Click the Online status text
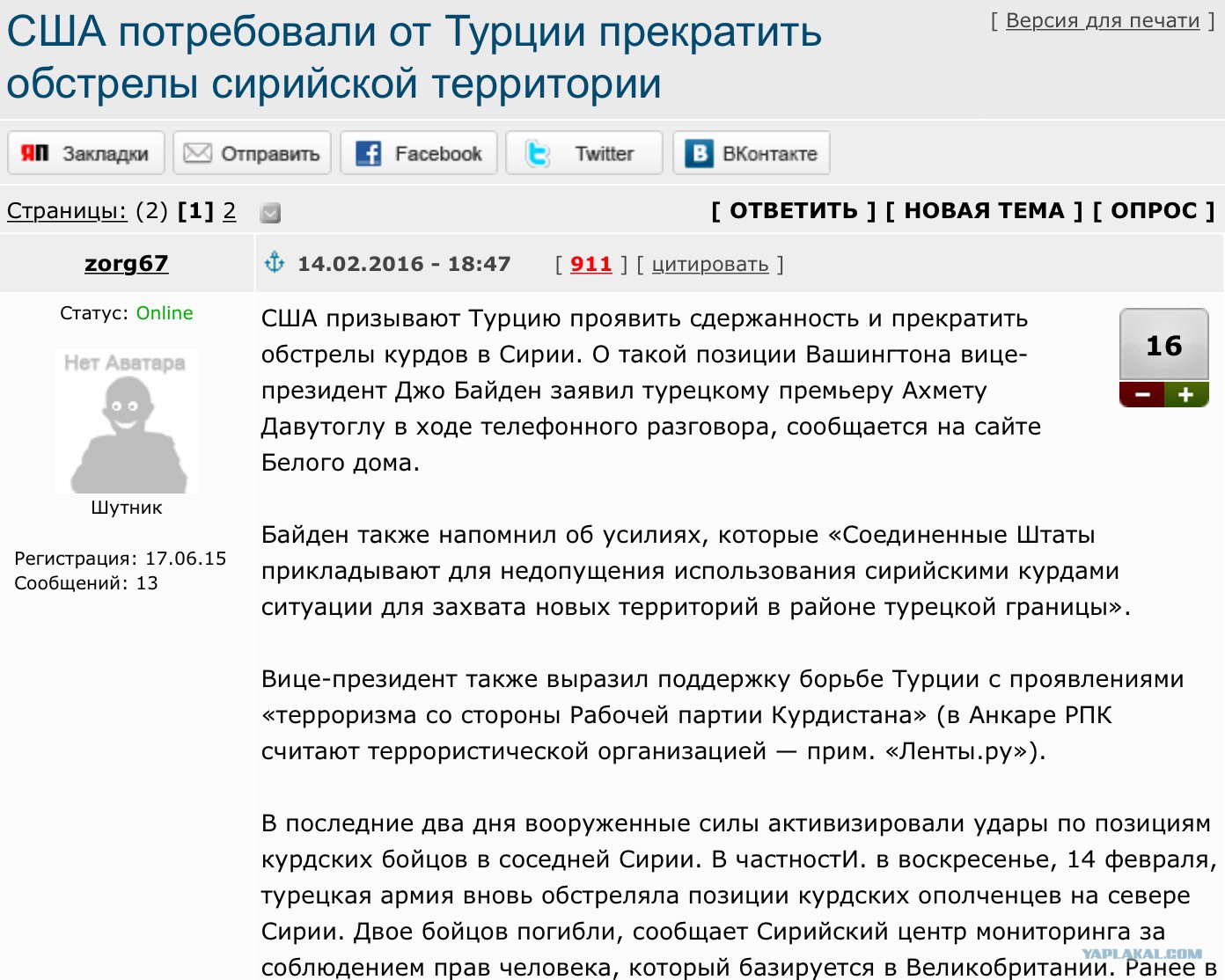 pos(165,313)
